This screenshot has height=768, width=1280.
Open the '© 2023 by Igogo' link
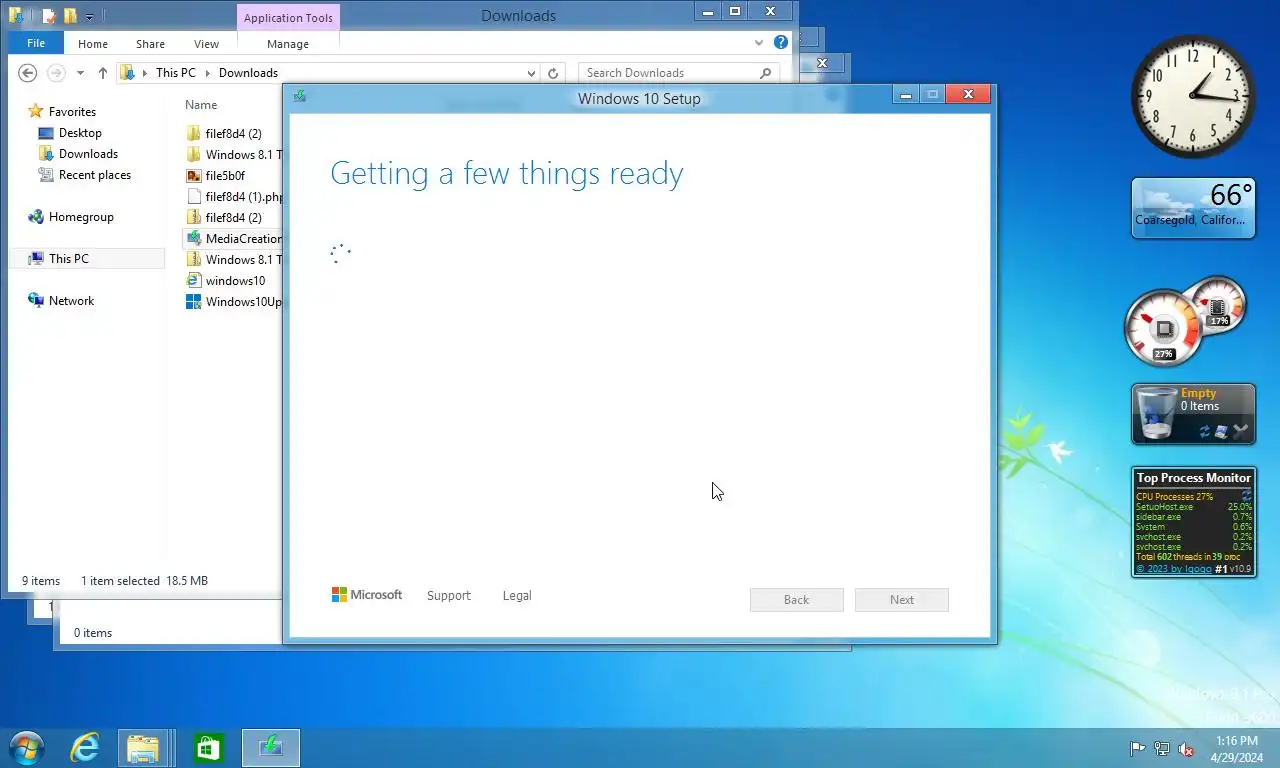coord(1174,569)
